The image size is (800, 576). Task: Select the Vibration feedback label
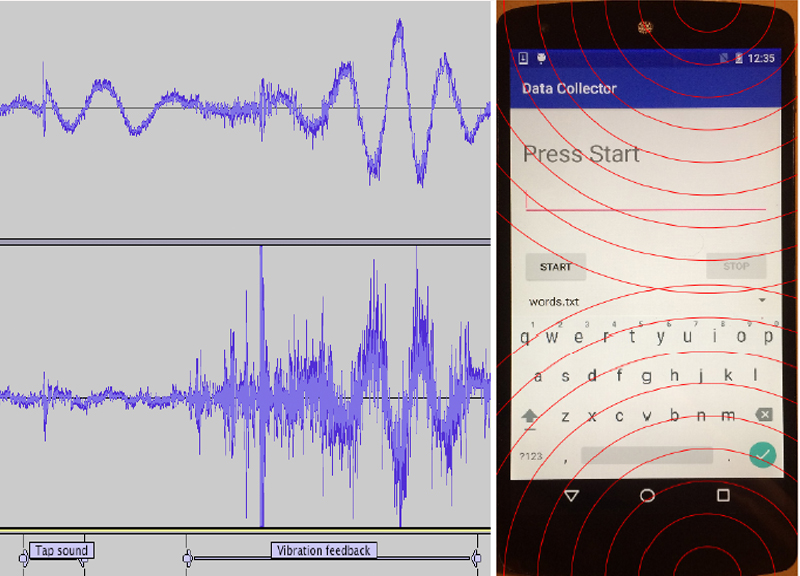tap(323, 550)
